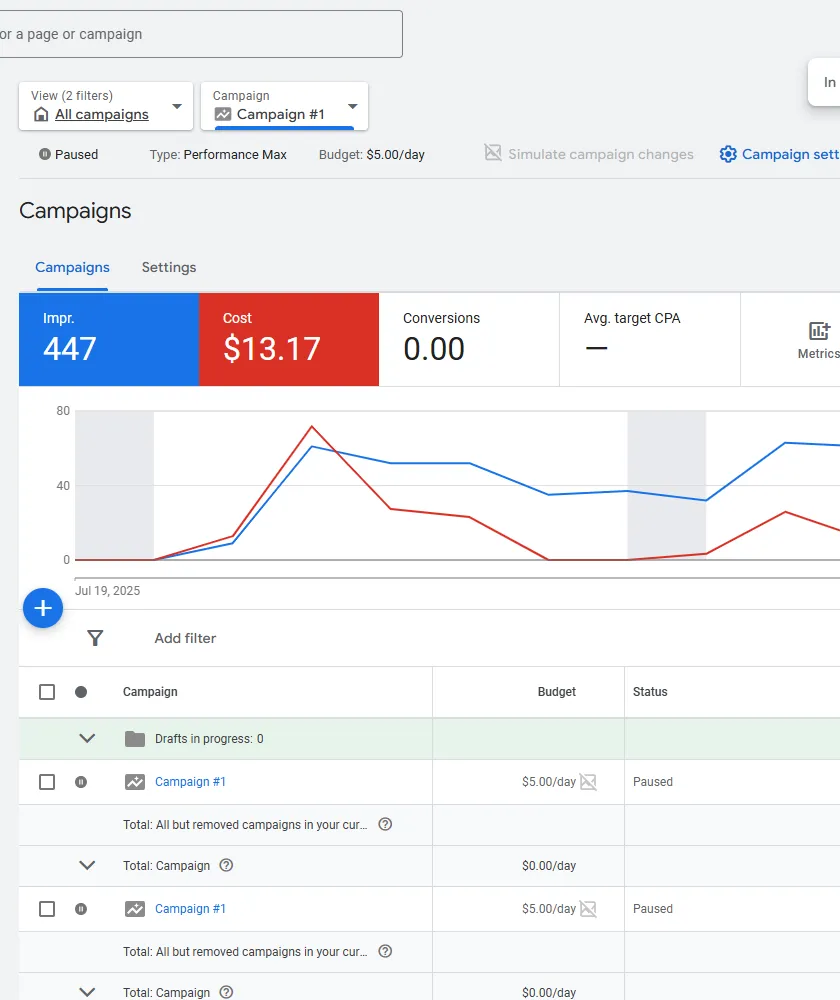The width and height of the screenshot is (840, 1000).
Task: Select the Avg. target CPA metric card
Action: 650,339
